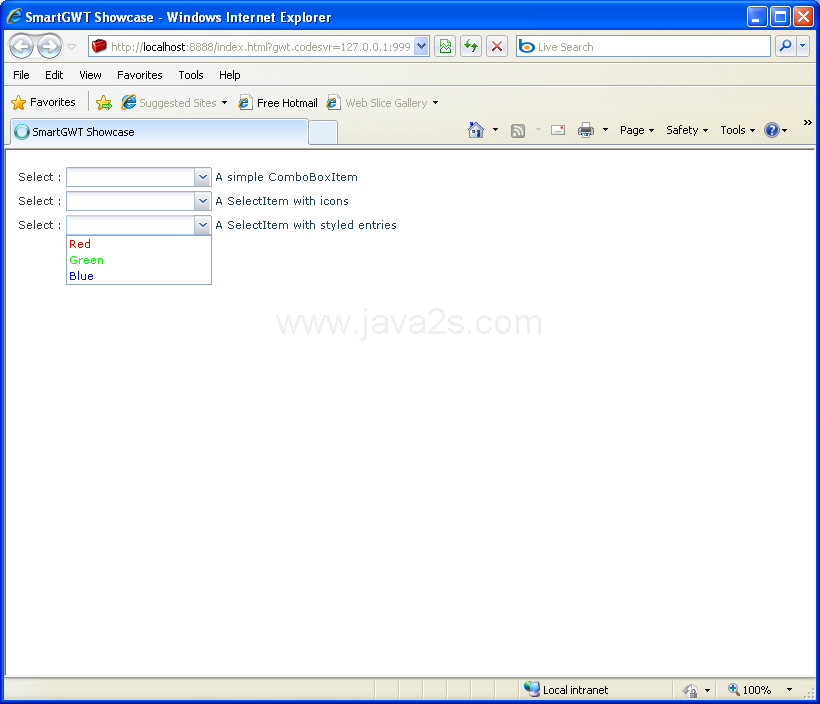Open a new blank tab
This screenshot has width=820, height=704.
[323, 132]
